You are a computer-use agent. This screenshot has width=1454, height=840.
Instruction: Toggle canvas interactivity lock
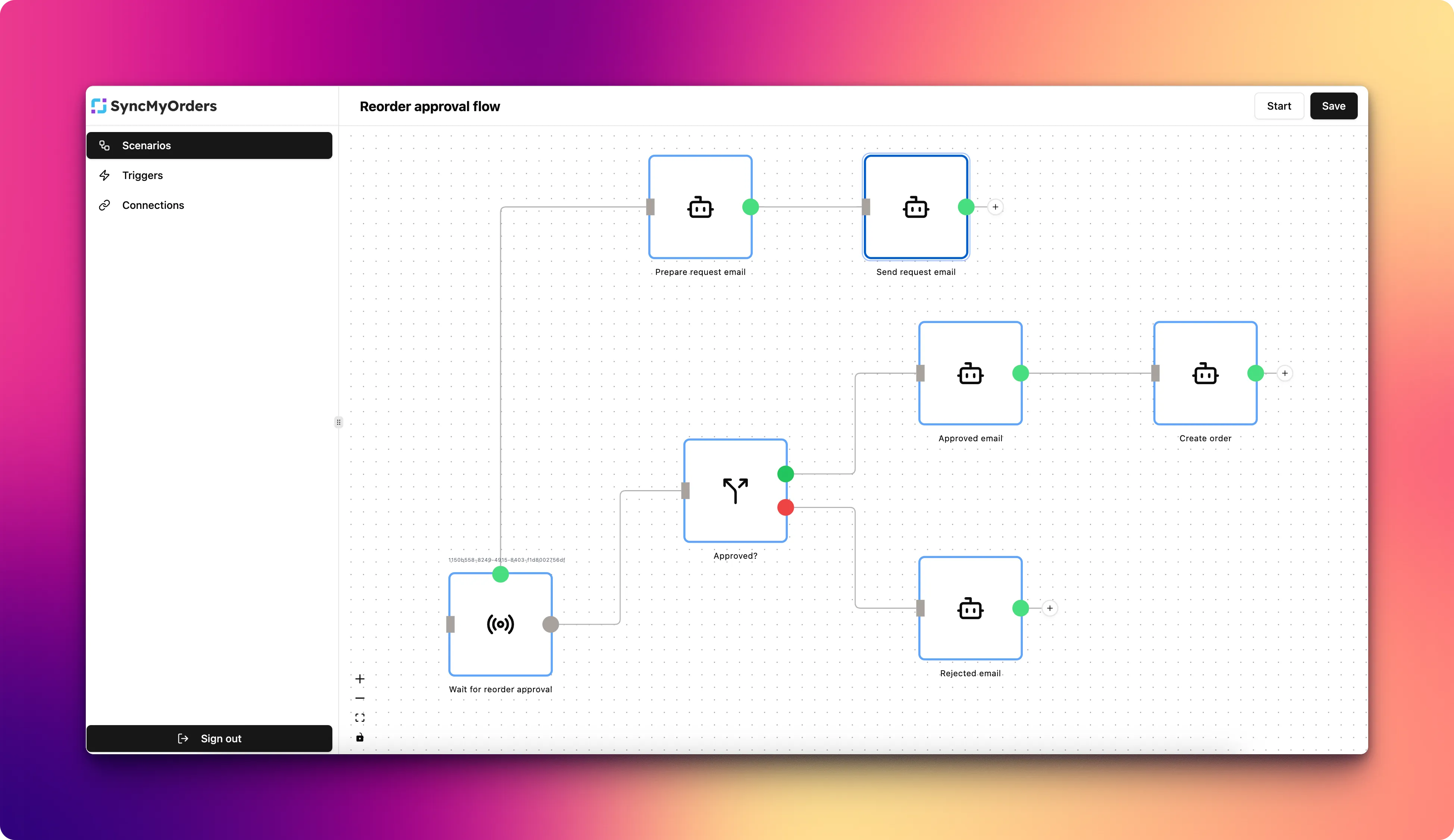coord(360,737)
